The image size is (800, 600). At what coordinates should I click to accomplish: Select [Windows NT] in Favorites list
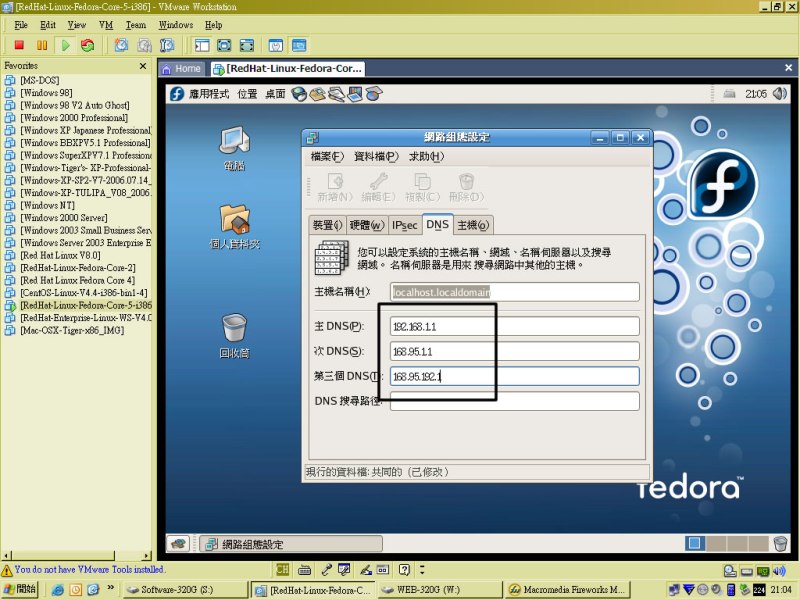pyautogui.click(x=47, y=205)
